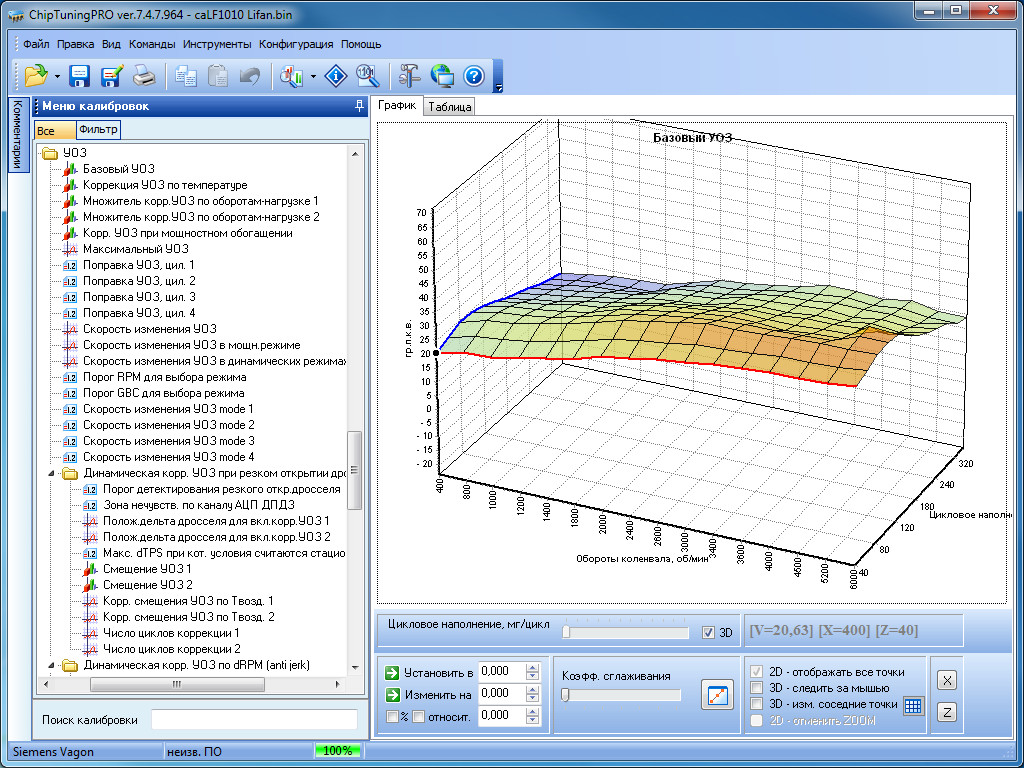Open dropdown arrow beside the Open folder icon

[57, 76]
